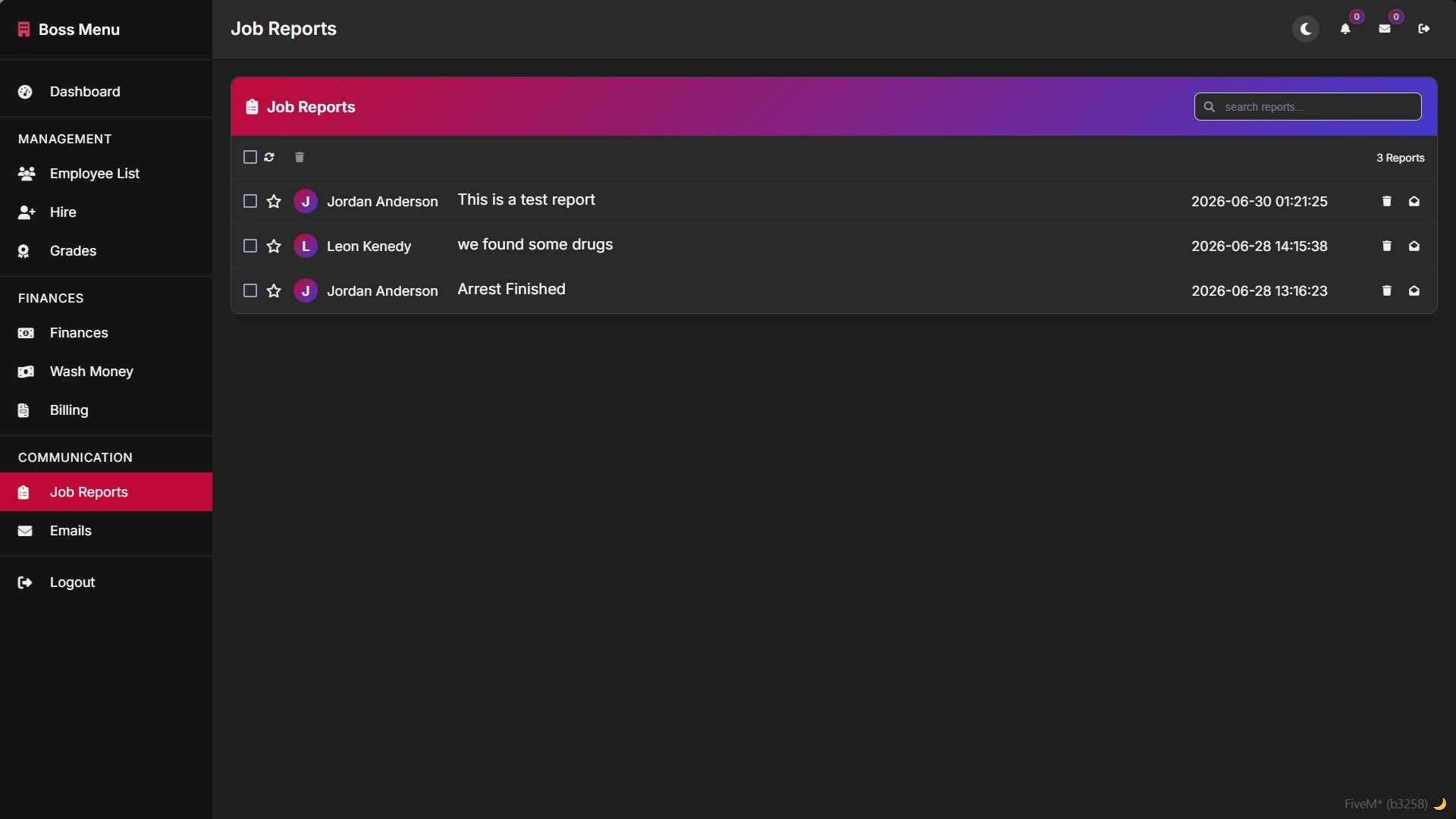Click the logout icon in top bar
Image resolution: width=1456 pixels, height=819 pixels.
1423,29
